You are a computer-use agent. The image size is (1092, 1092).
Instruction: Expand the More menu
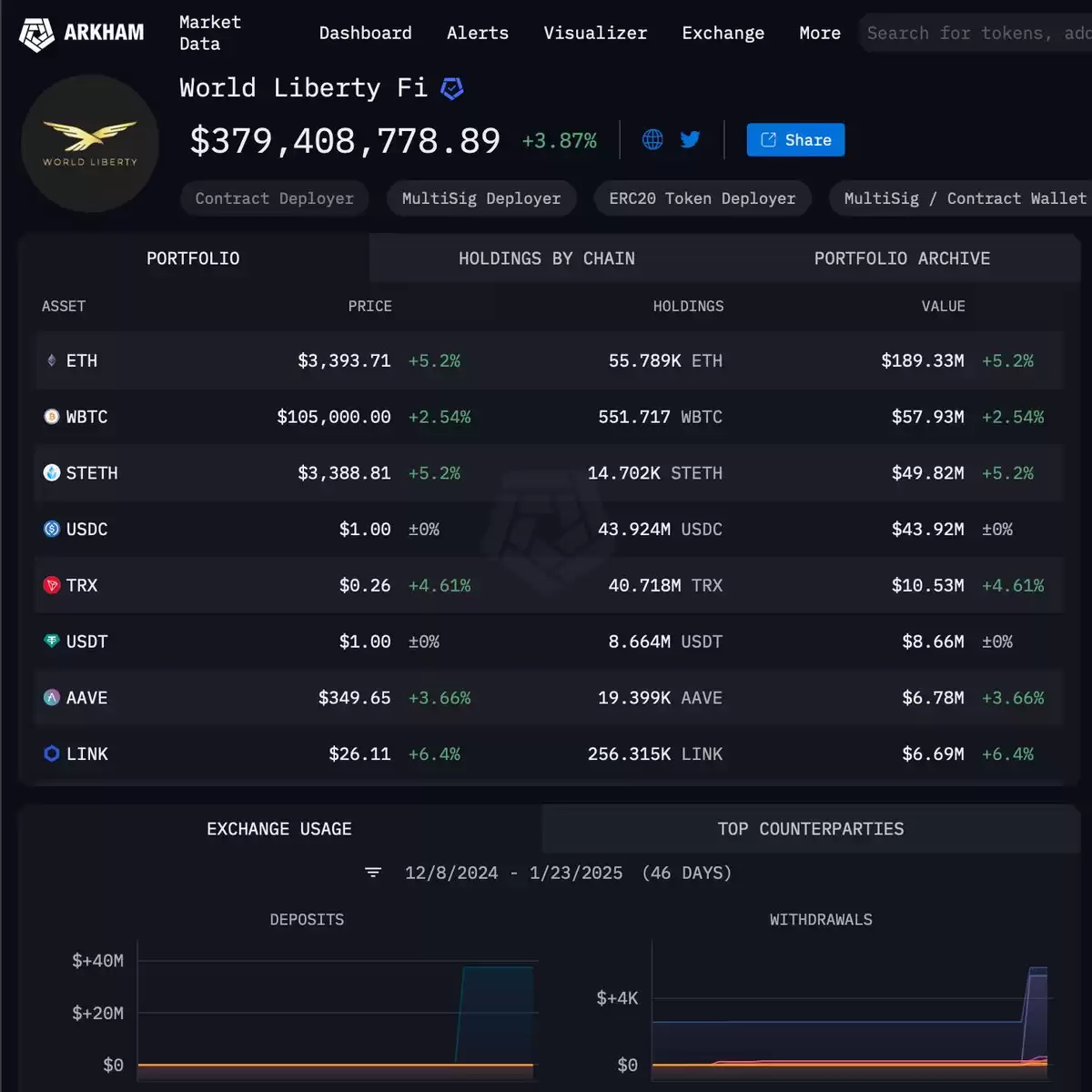click(x=820, y=33)
